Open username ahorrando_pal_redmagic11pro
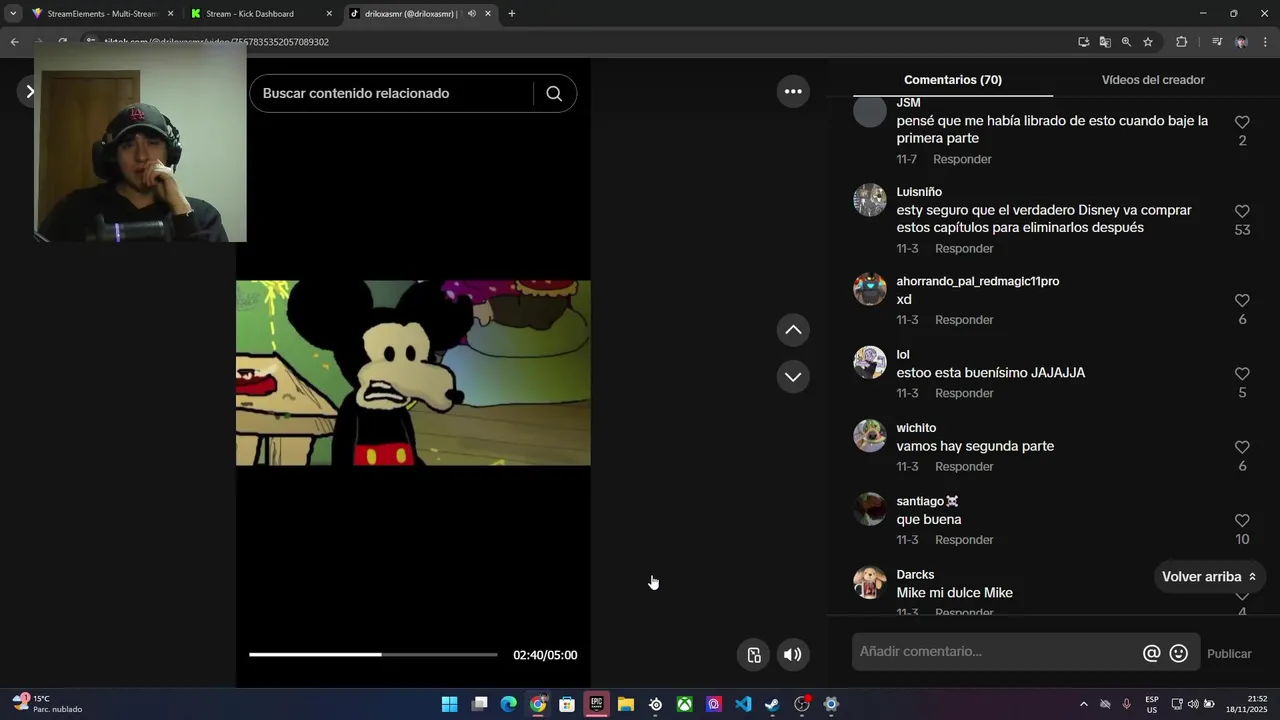The image size is (1280, 720). pos(977,282)
